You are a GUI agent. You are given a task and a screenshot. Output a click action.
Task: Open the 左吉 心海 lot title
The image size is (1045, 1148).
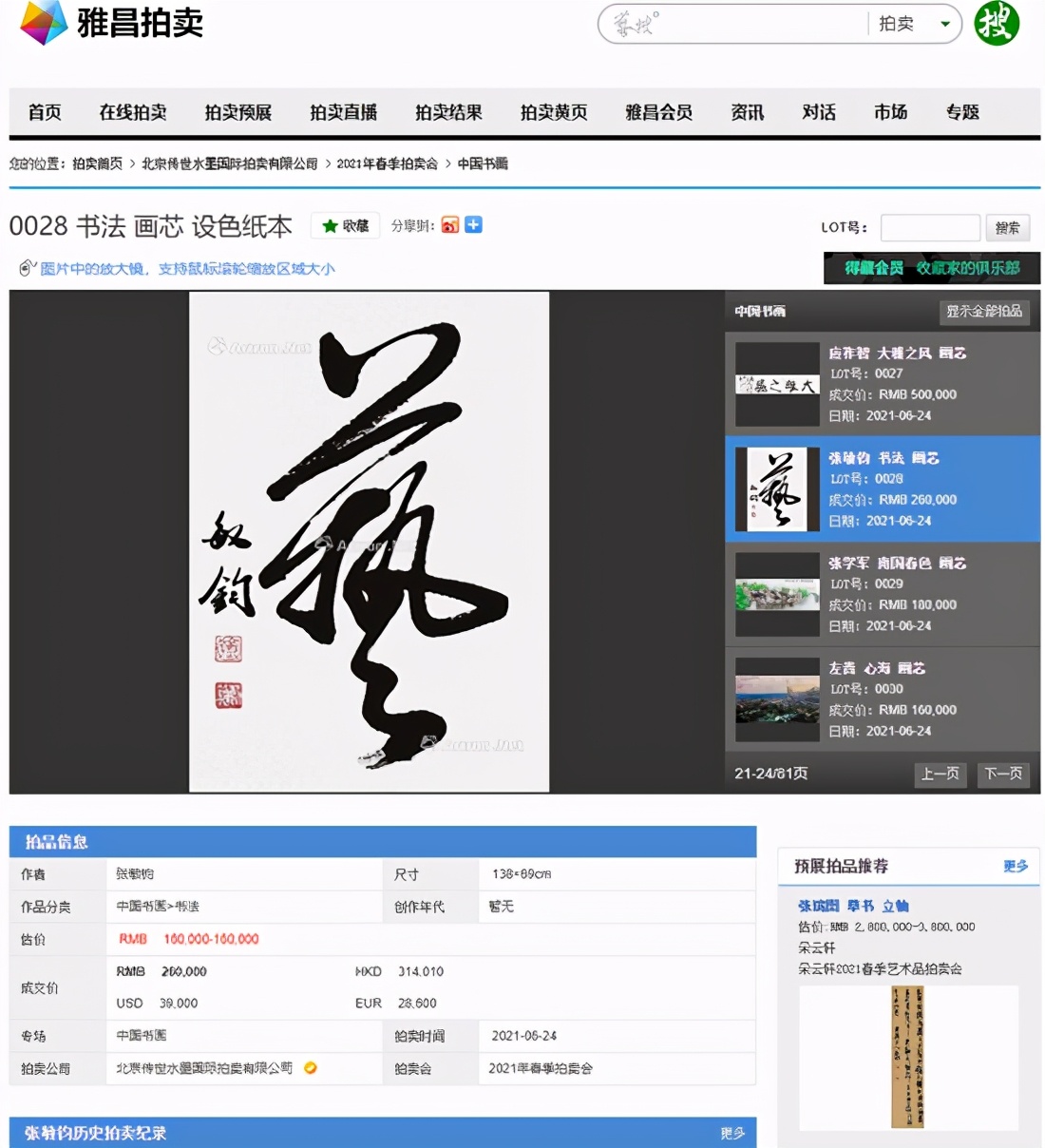click(x=876, y=668)
